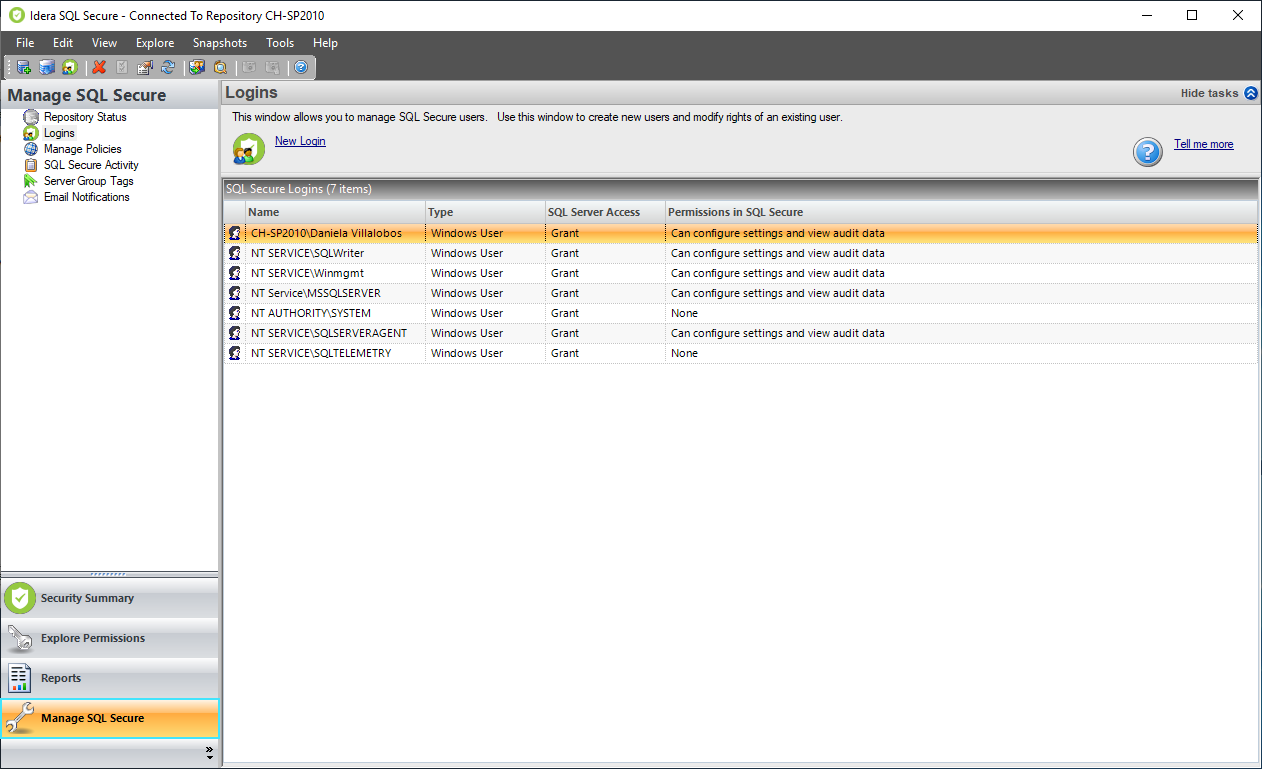
Task: Click the user icon for NT SERVICE\SQLTELEMETRY
Action: [x=235, y=353]
